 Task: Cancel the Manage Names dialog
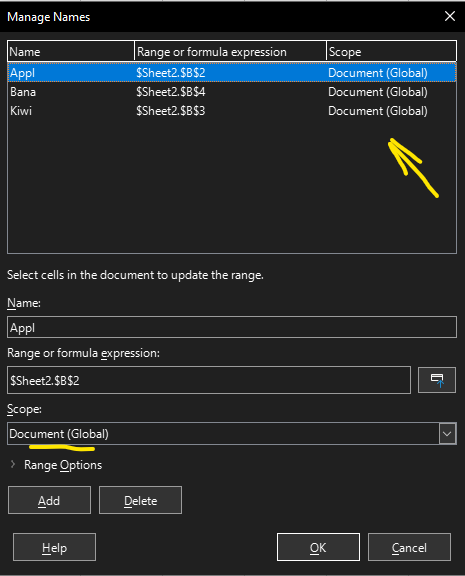(x=409, y=547)
